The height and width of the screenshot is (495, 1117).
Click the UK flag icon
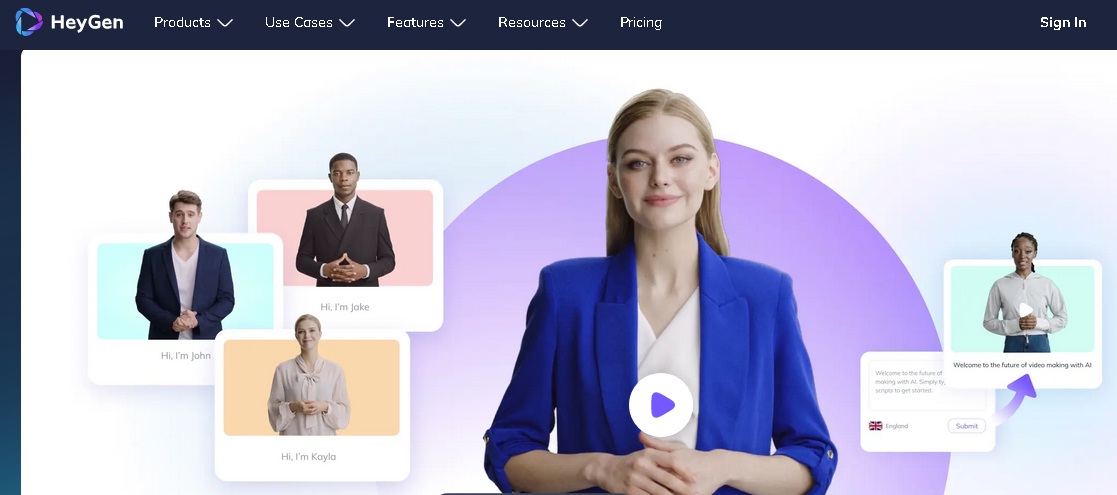[x=876, y=426]
